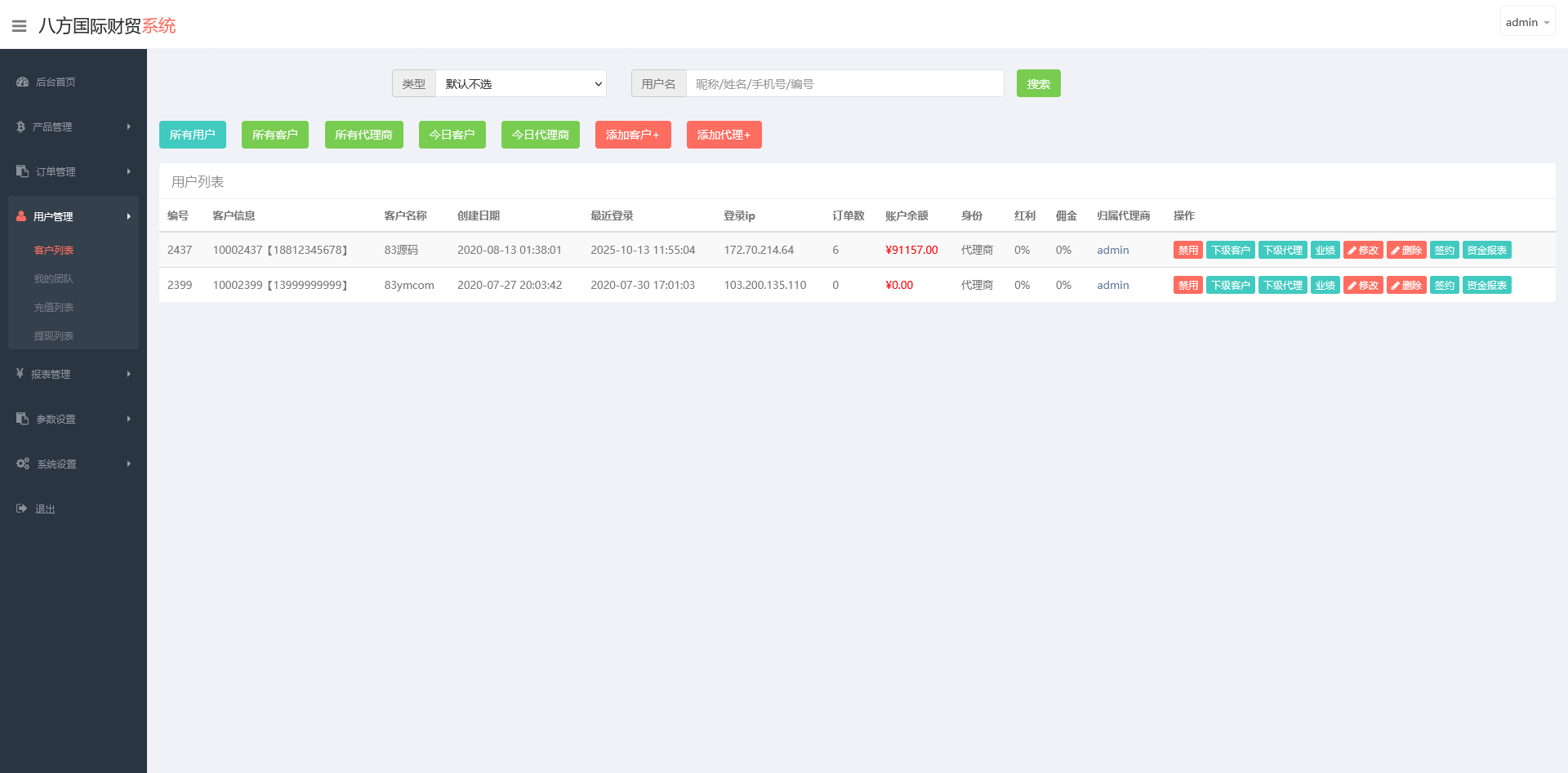Expand the 参数设置 sidebar menu arrow
1568x773 pixels.
[x=129, y=419]
